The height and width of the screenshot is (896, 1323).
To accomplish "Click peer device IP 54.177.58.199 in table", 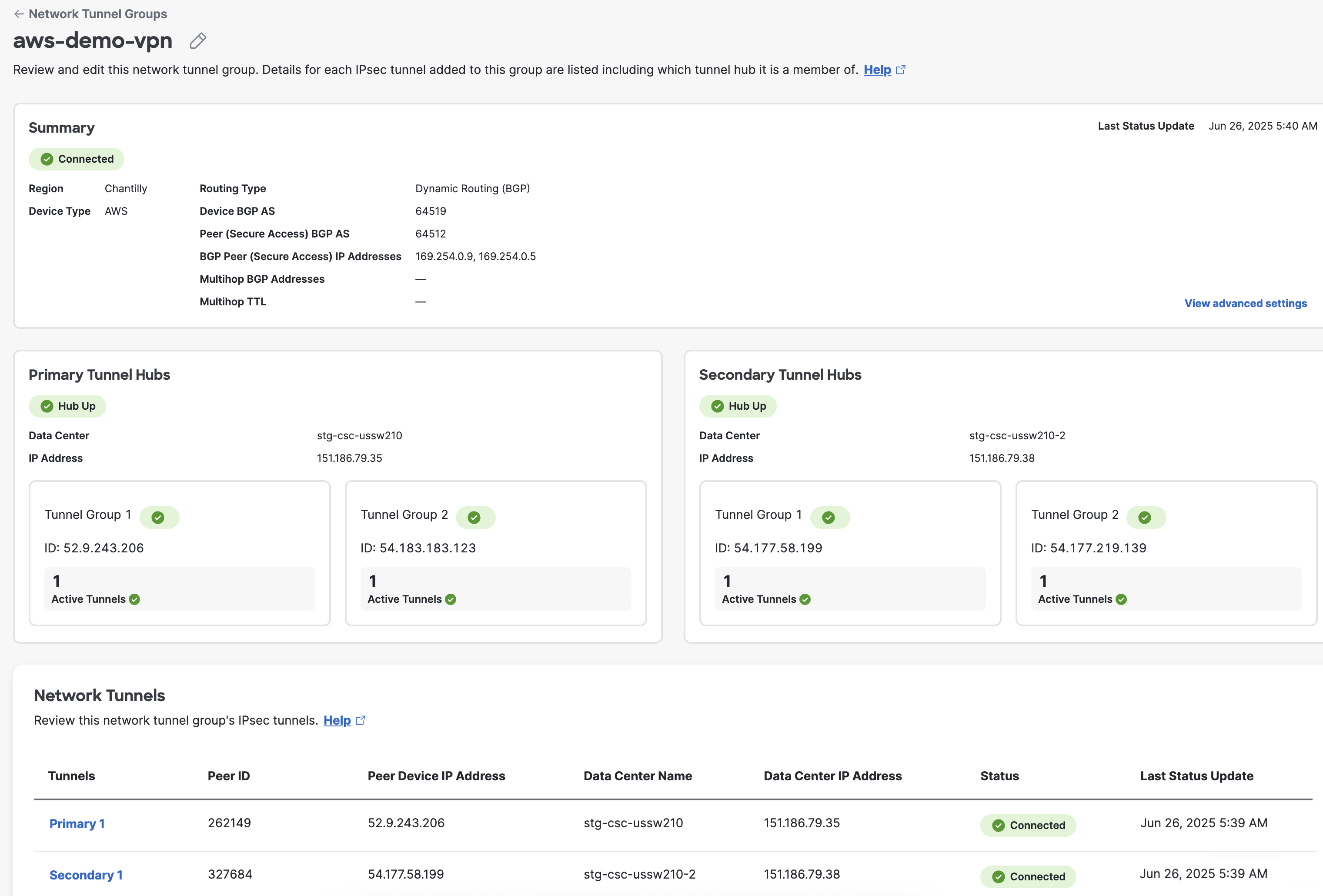I will coord(406,874).
